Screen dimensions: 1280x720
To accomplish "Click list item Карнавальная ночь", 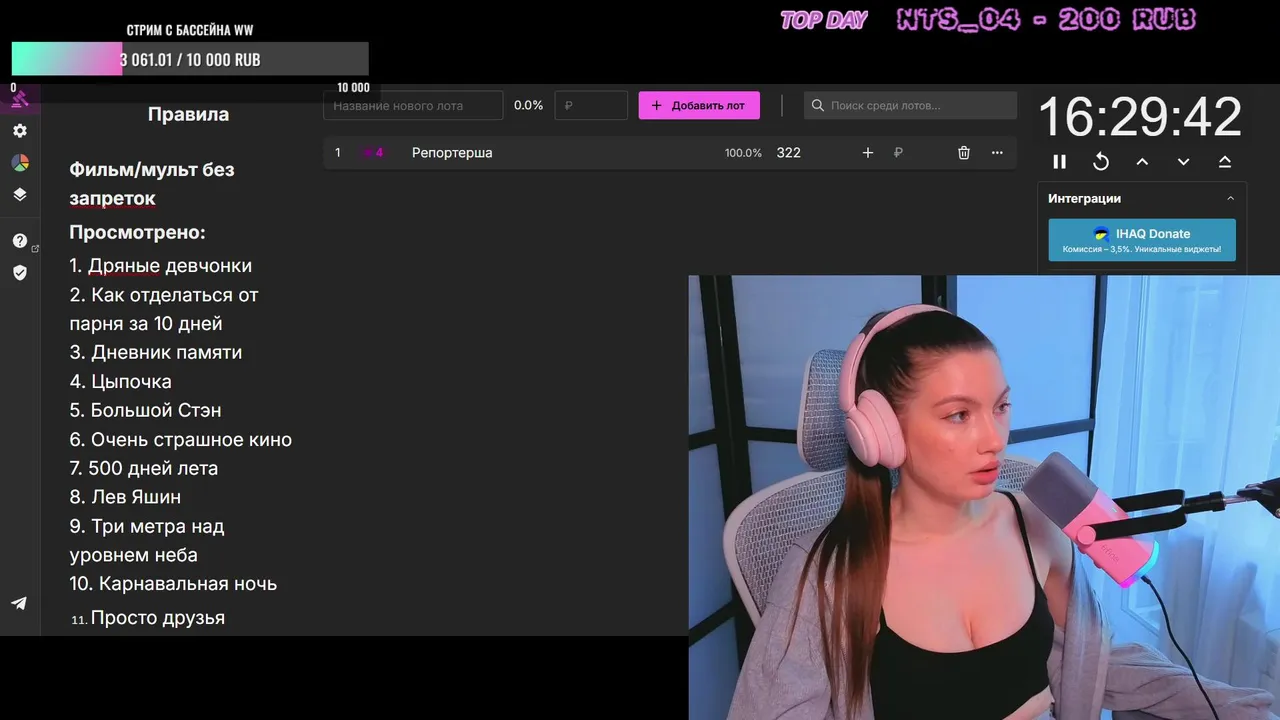I will point(173,584).
